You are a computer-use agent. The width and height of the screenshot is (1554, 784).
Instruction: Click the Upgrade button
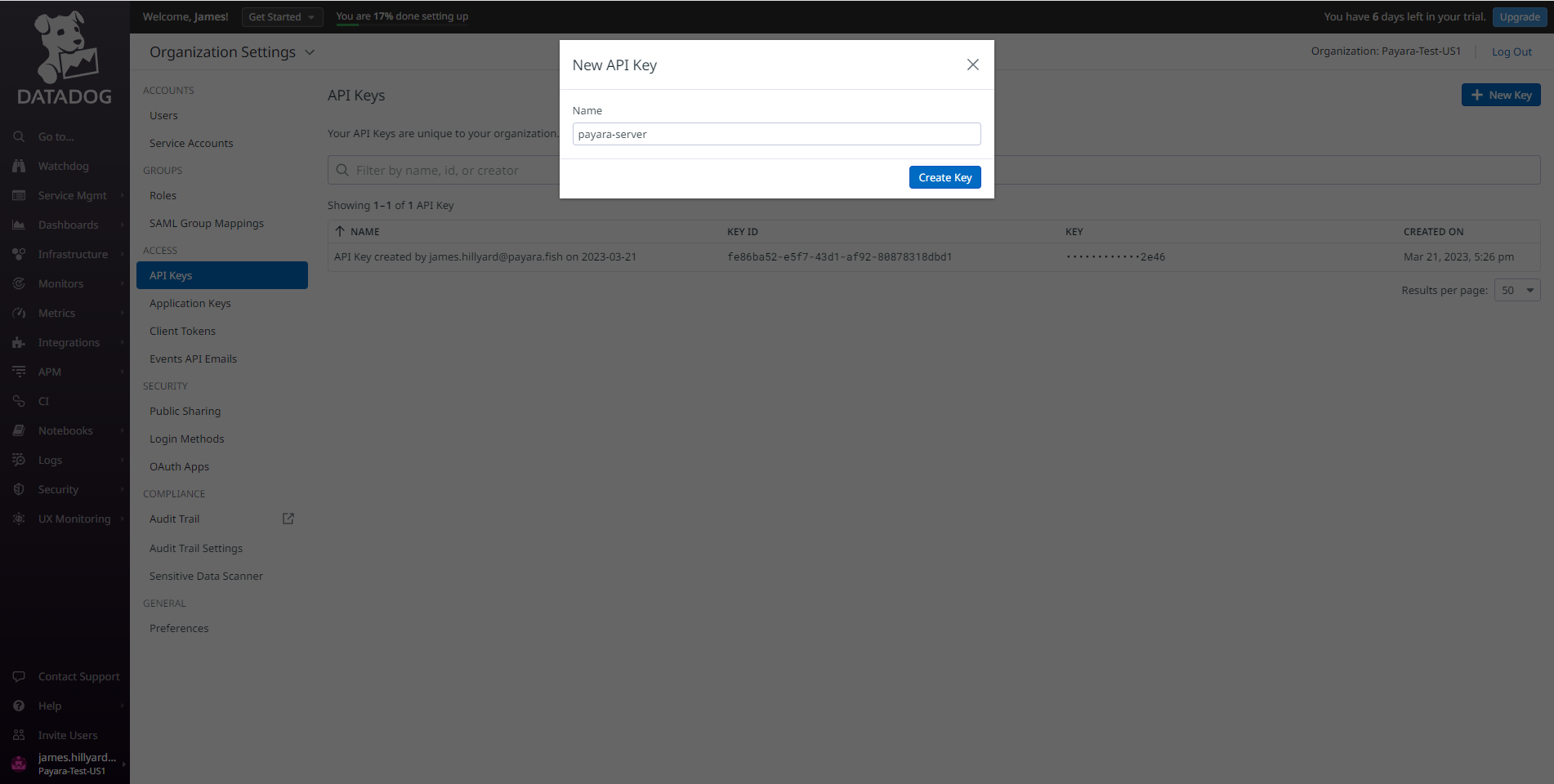[1519, 16]
